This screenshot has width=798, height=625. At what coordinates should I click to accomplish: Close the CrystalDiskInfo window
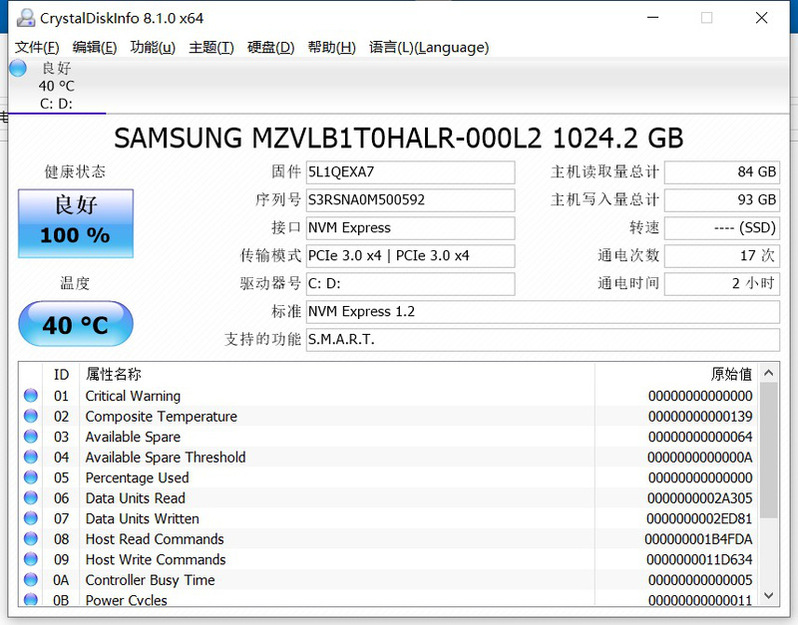tap(761, 18)
